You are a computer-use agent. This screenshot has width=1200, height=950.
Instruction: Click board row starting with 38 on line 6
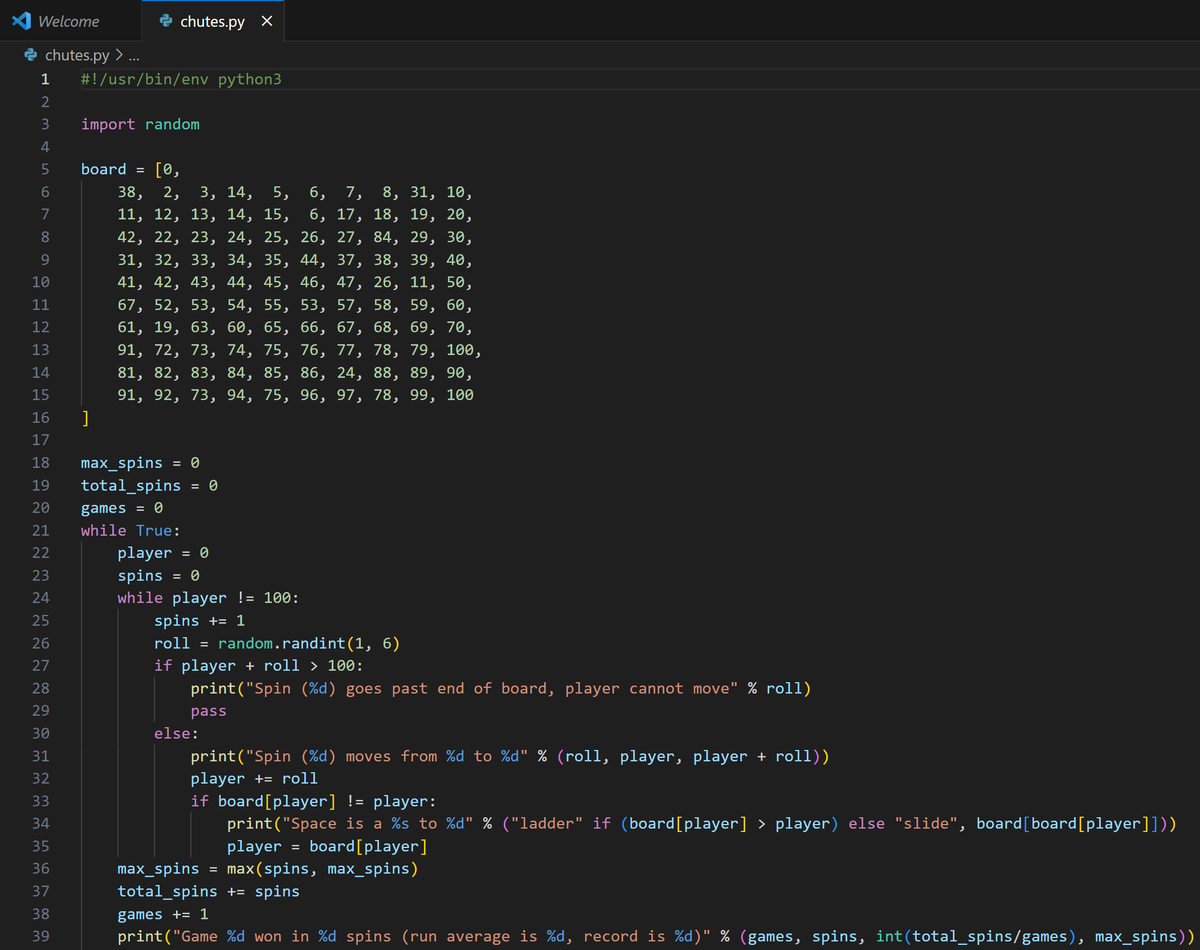point(295,192)
